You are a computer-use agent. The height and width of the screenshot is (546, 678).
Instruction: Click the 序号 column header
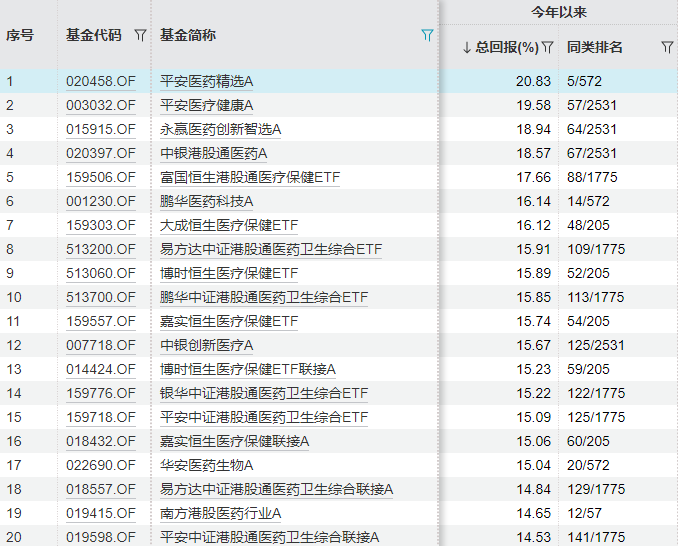[20, 35]
